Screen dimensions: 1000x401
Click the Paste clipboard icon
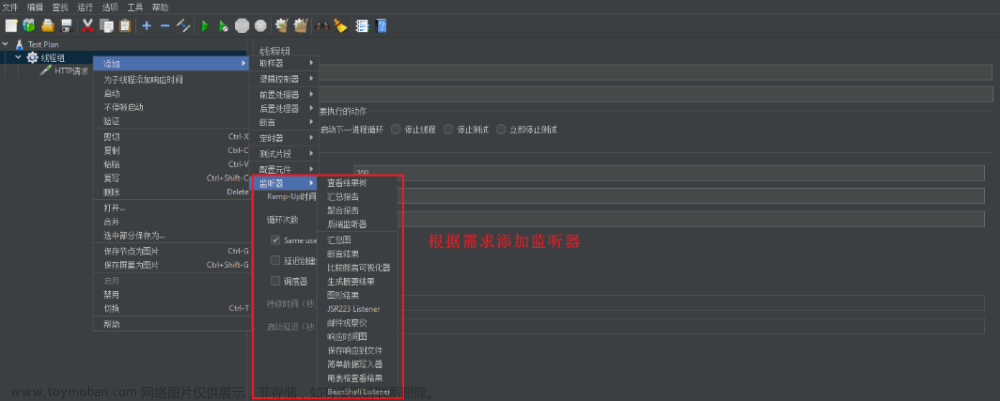125,26
